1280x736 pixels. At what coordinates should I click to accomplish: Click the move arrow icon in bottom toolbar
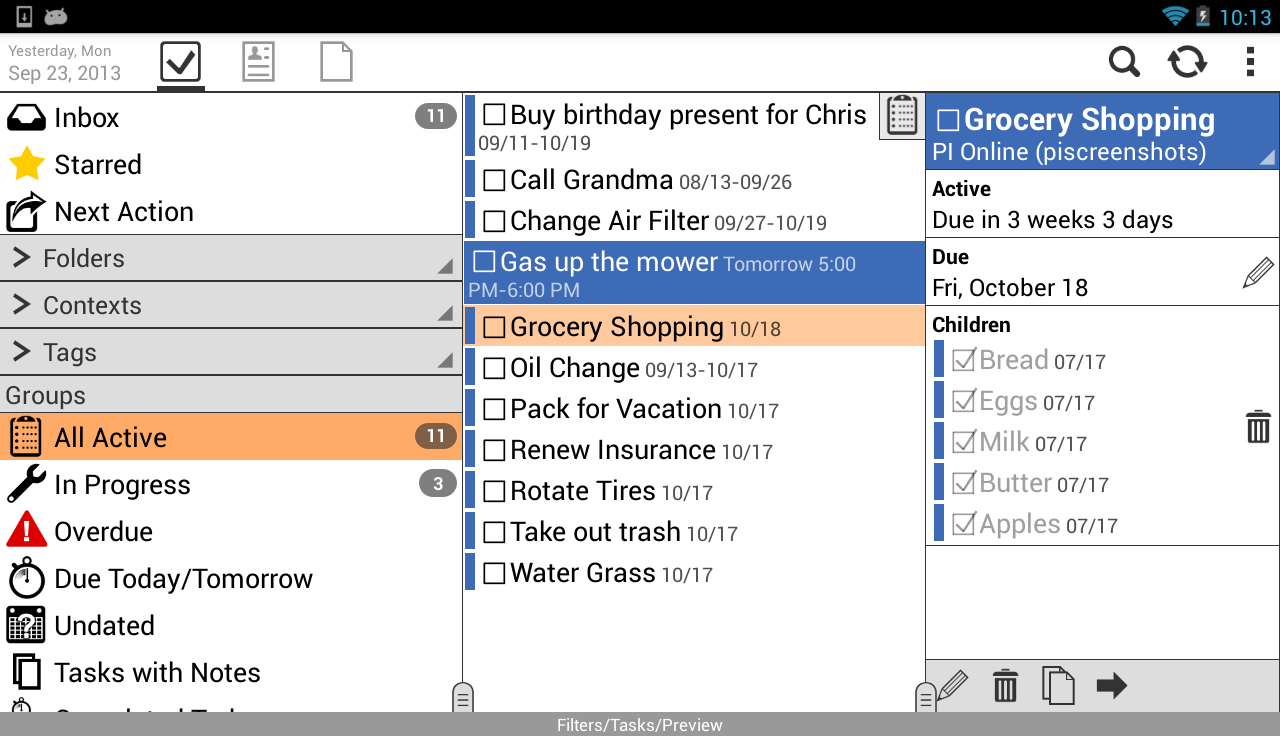coord(1111,686)
